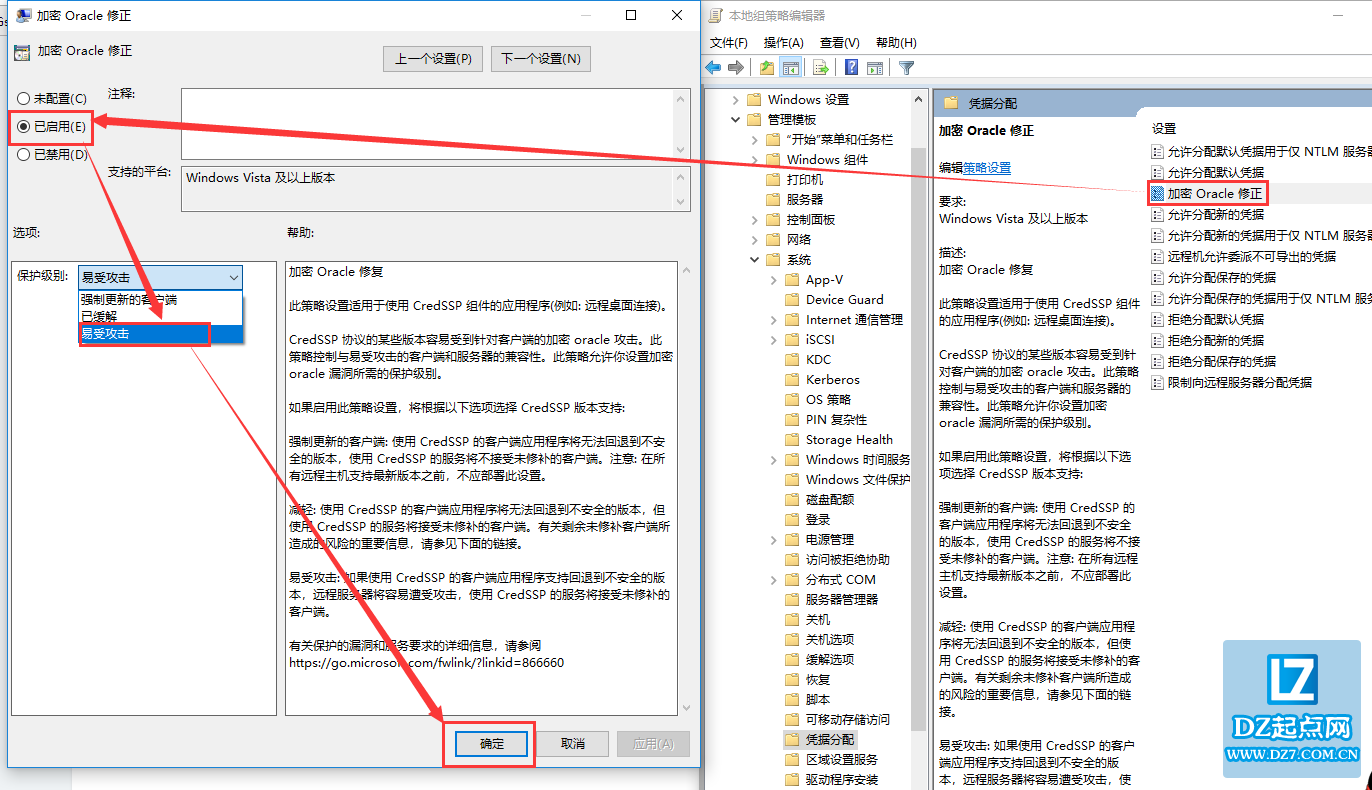This screenshot has width=1372, height=790.
Task: Select the 服务器管理器 tree item
Action: [x=842, y=599]
